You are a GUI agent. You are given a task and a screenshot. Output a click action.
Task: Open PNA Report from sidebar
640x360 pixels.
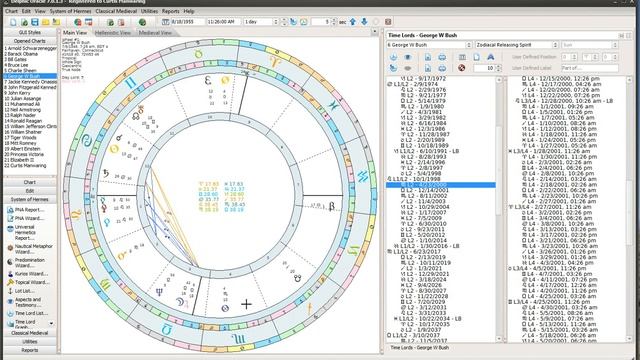pyautogui.click(x=26, y=210)
